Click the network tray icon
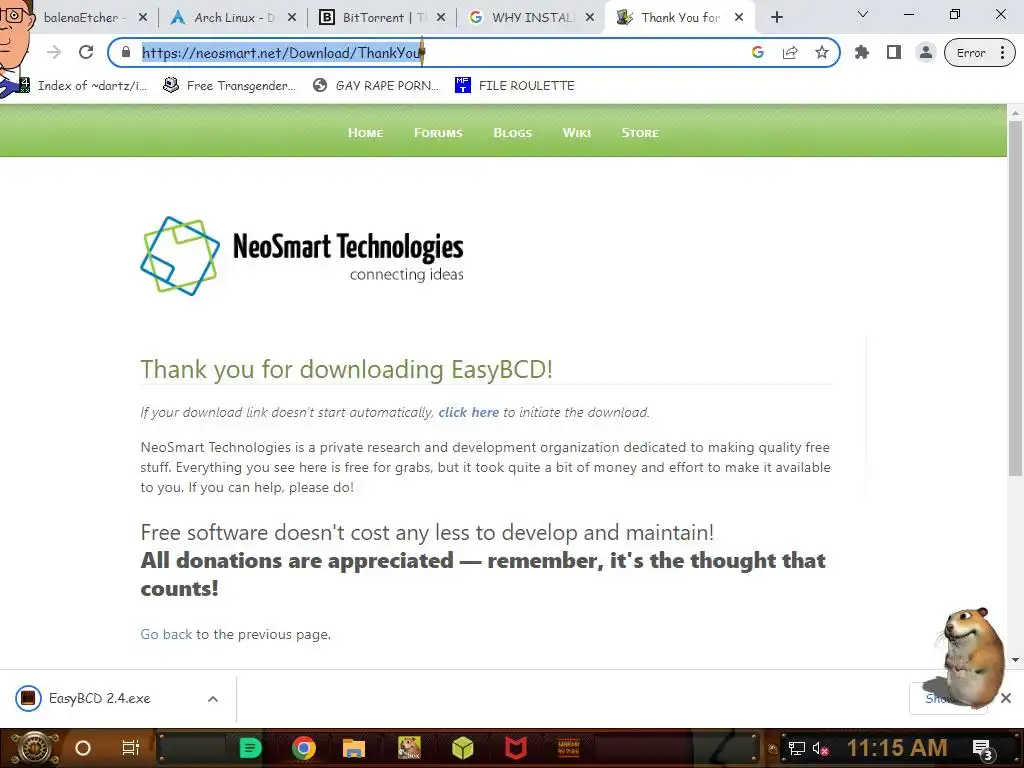Viewport: 1024px width, 768px height. 796,748
